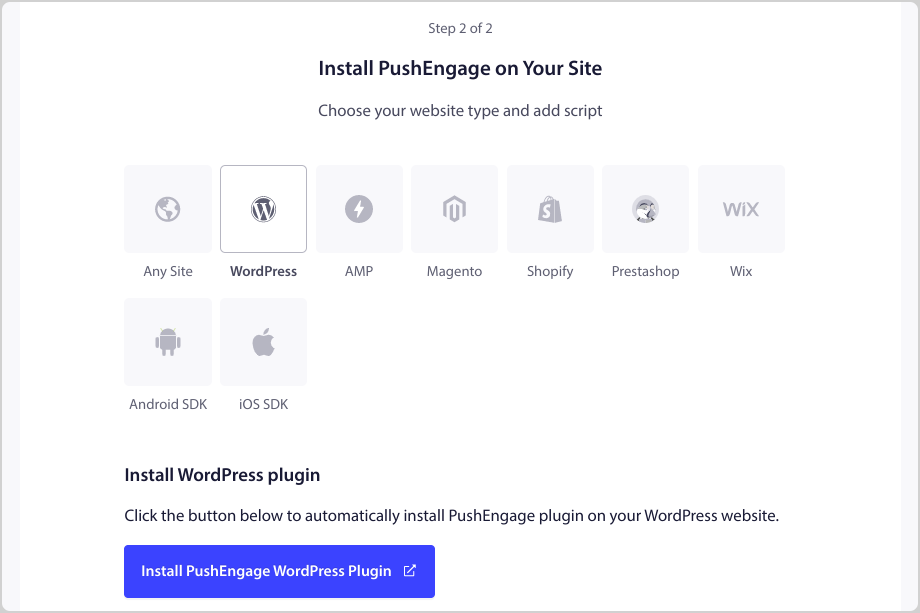Click the 'Shopify' label

(550, 271)
